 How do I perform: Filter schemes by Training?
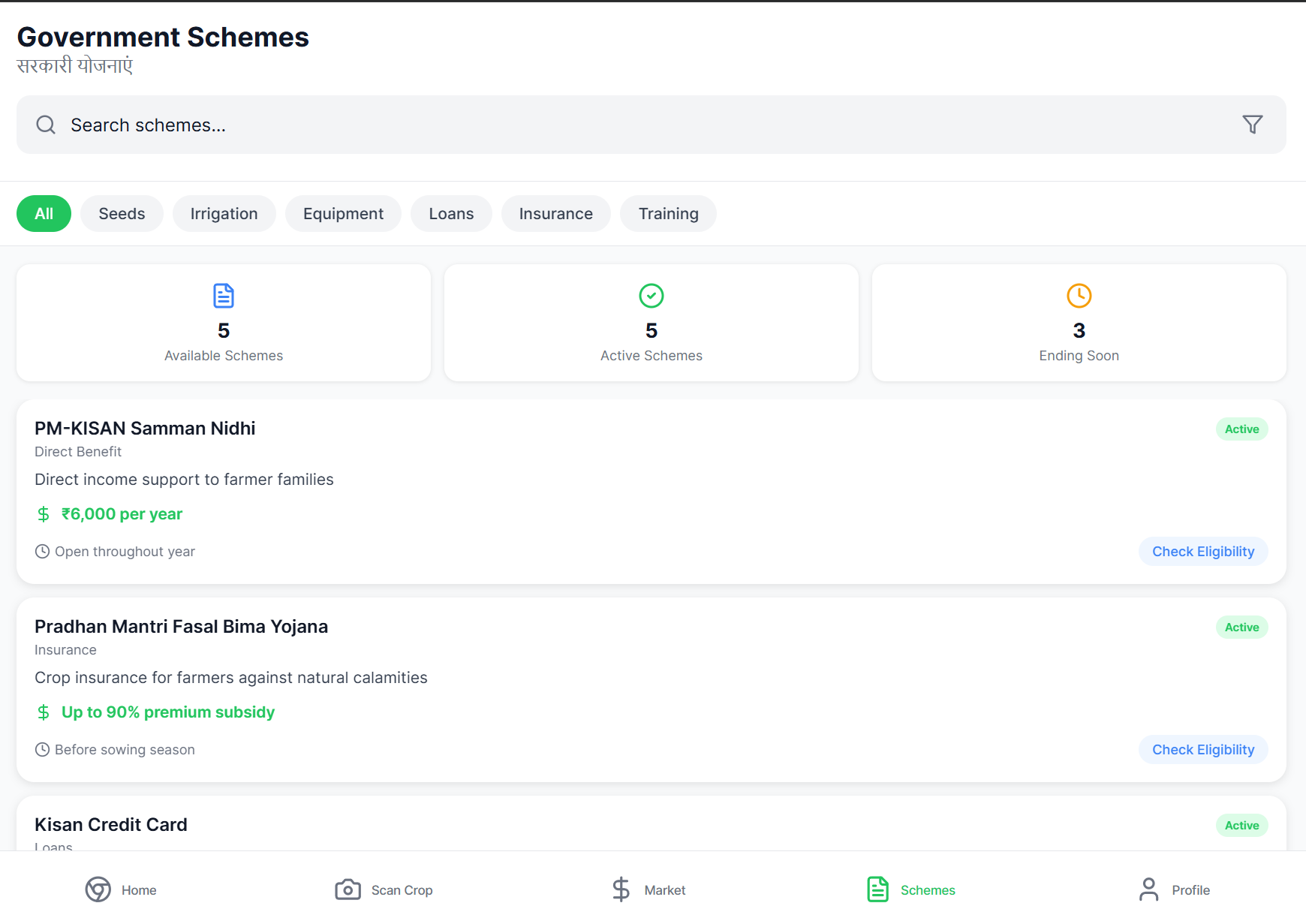(669, 214)
